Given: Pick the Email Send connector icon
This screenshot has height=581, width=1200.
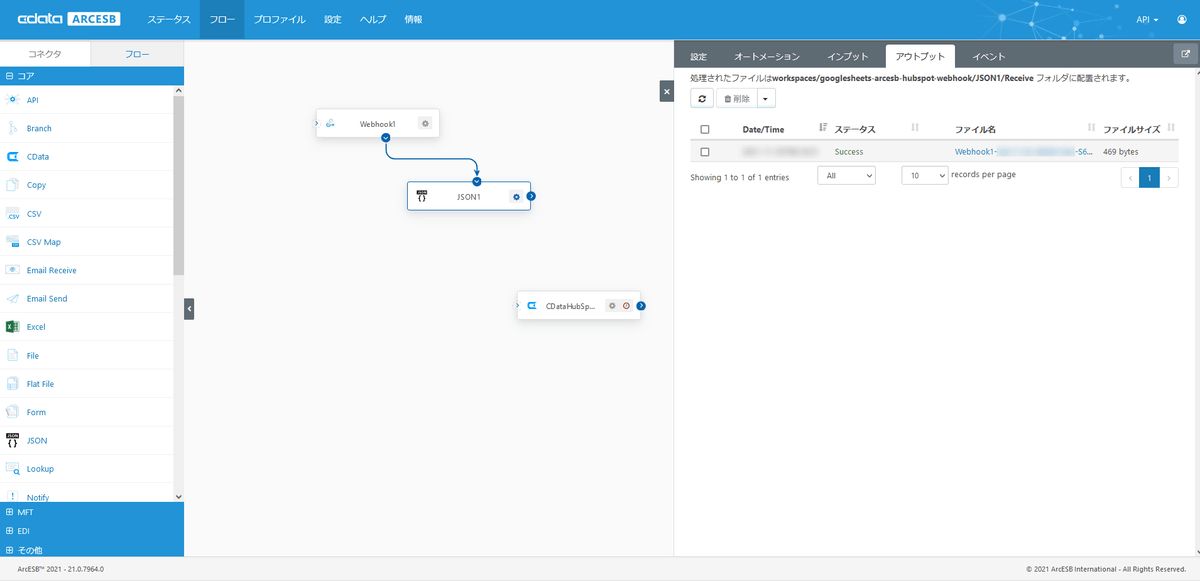Looking at the screenshot, I should pyautogui.click(x=13, y=299).
